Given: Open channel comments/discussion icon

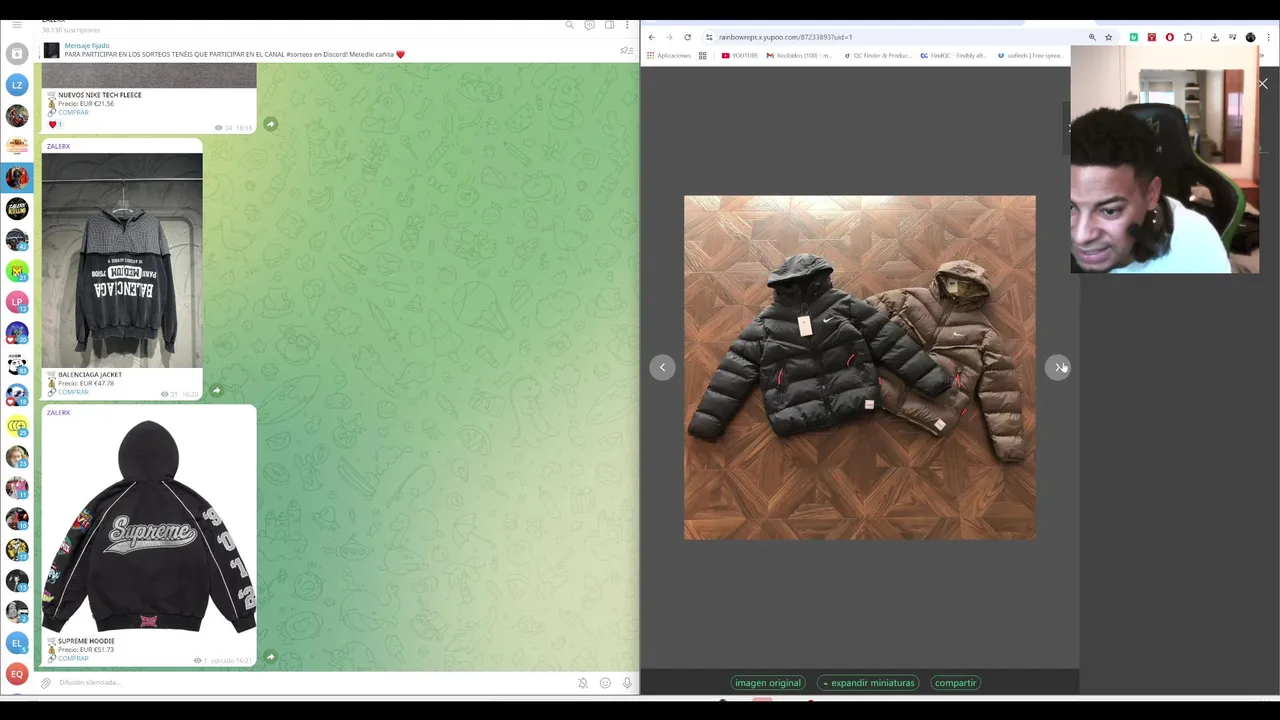Looking at the screenshot, I should [x=589, y=25].
